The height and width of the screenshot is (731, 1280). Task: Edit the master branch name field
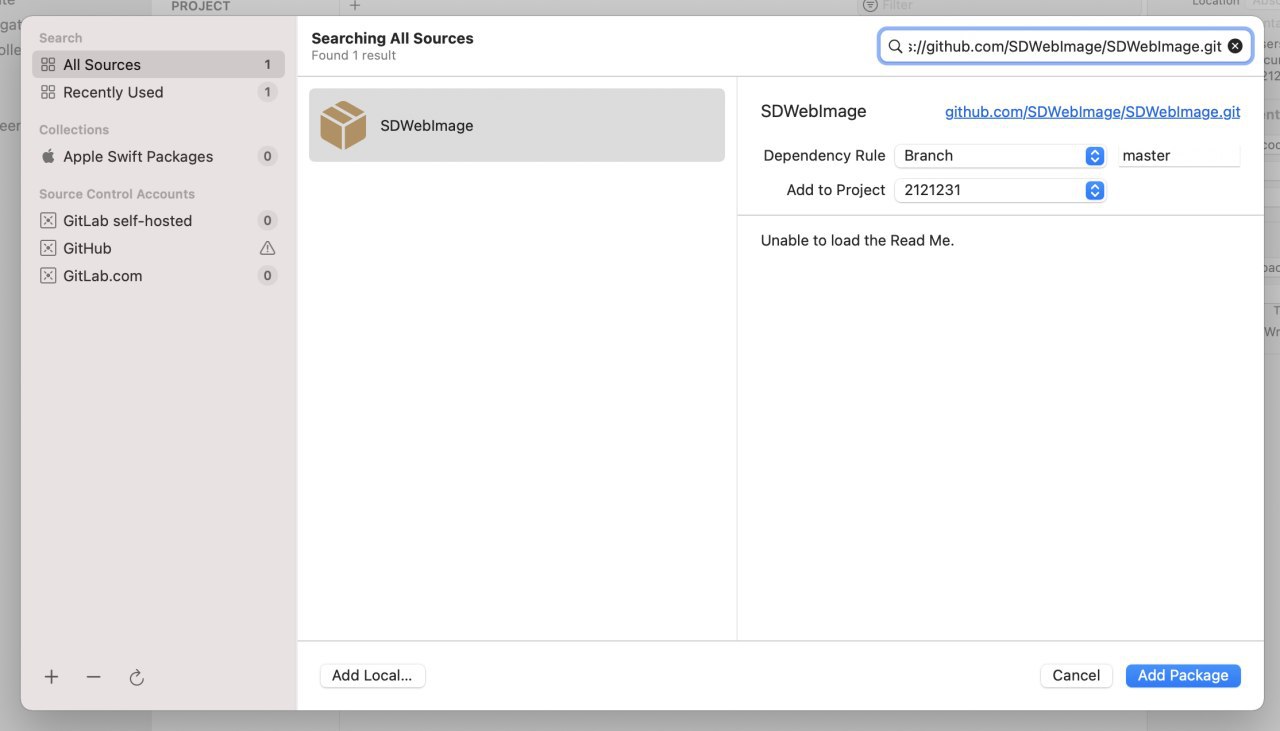[x=1179, y=156]
